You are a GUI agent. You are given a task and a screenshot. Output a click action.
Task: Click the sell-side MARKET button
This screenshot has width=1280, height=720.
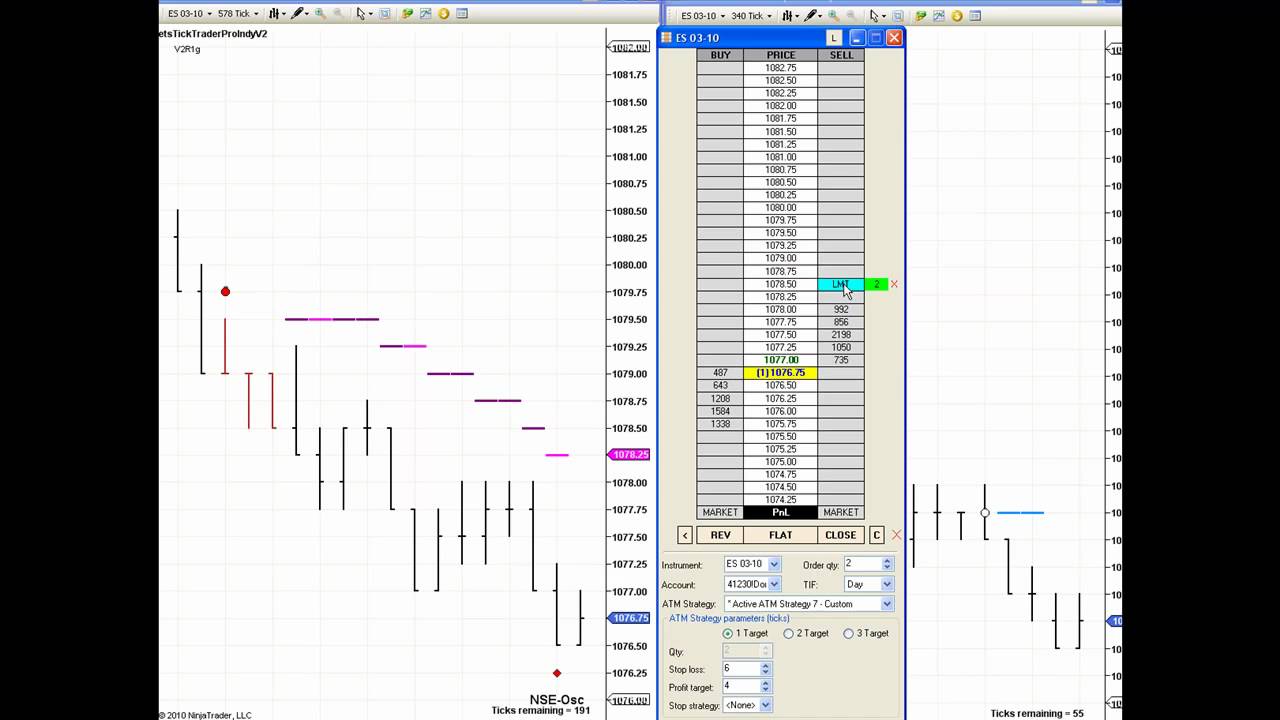pyautogui.click(x=841, y=512)
